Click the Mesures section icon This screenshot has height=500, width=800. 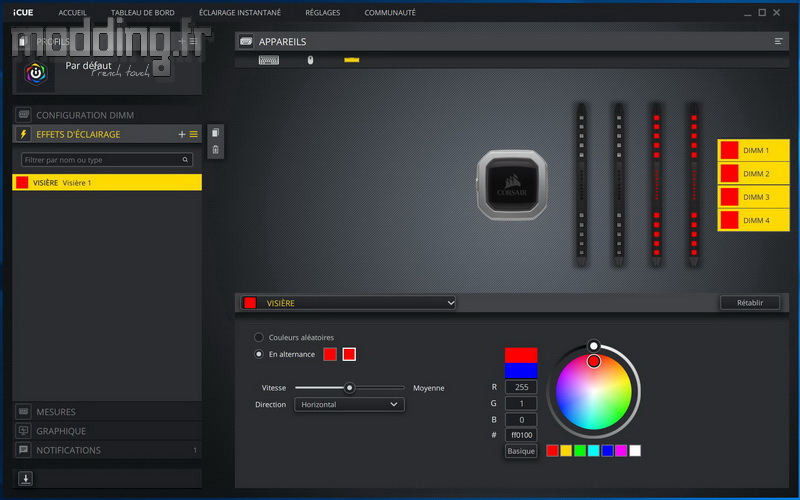[23, 411]
